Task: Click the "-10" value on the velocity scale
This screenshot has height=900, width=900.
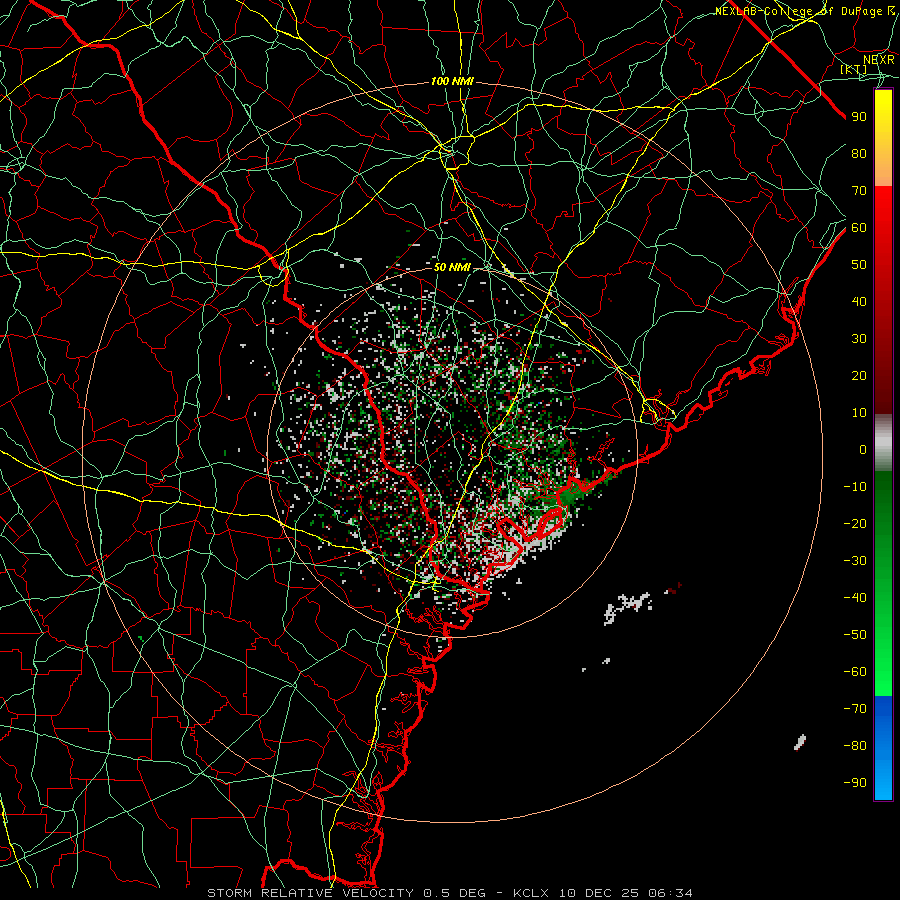Action: coord(855,487)
